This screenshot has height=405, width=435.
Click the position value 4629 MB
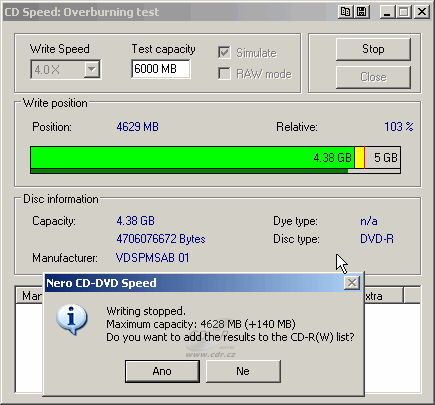coord(137,127)
